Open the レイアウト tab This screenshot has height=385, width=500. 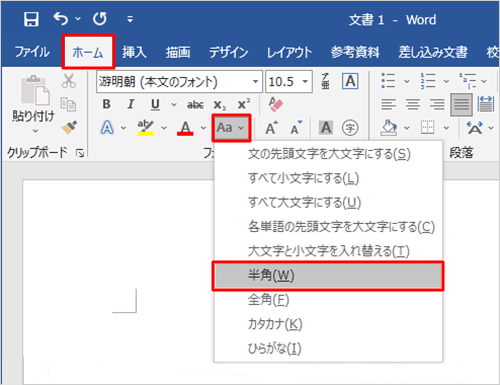pos(289,52)
